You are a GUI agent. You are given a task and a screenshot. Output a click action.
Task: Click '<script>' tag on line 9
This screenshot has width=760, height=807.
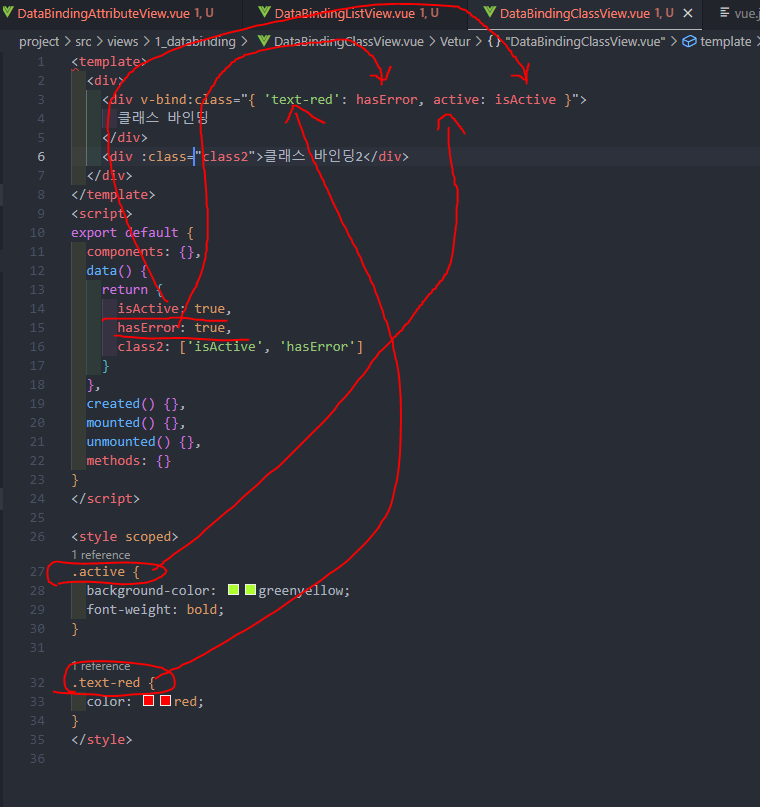tap(102, 214)
